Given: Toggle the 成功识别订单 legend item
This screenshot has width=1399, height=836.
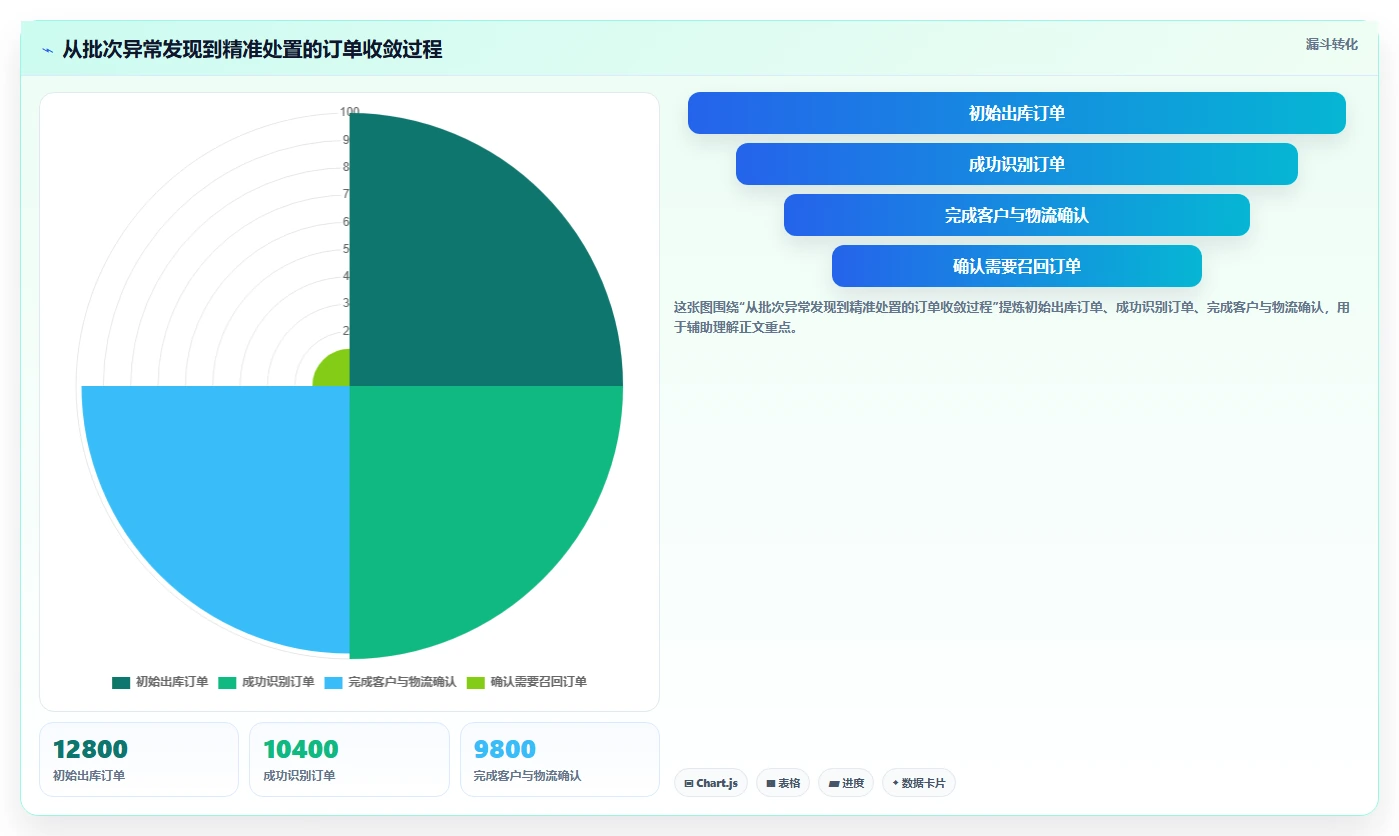Looking at the screenshot, I should click(x=266, y=682).
